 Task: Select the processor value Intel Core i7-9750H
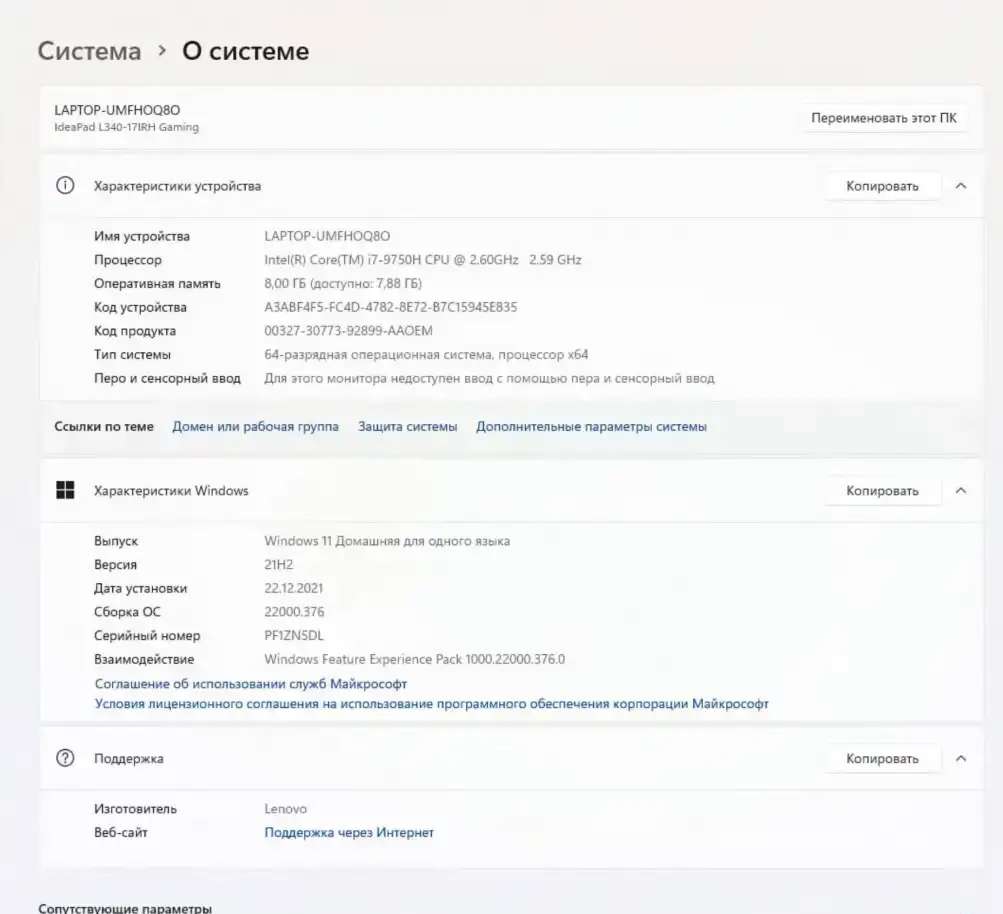tap(423, 260)
